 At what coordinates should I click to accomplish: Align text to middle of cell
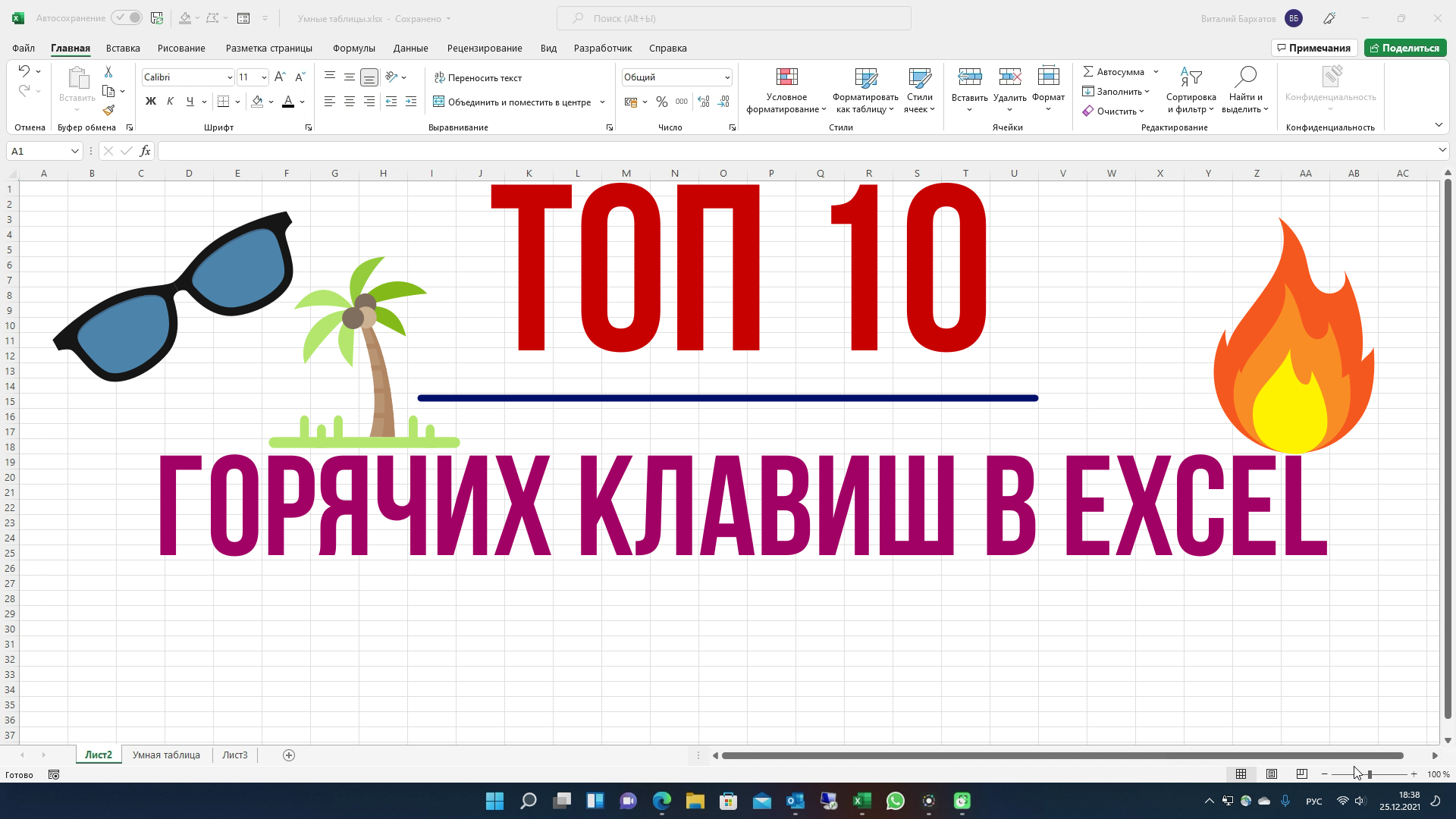pyautogui.click(x=350, y=77)
